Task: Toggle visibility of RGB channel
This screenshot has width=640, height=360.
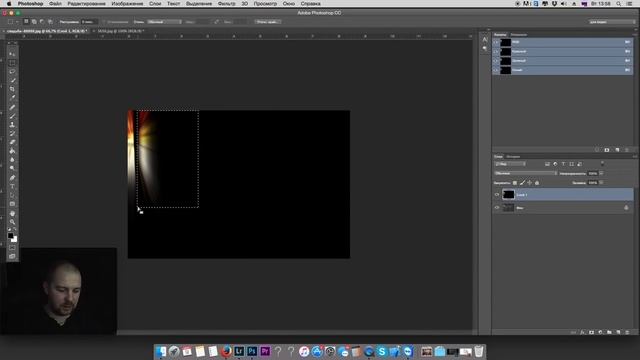Action: [x=496, y=42]
